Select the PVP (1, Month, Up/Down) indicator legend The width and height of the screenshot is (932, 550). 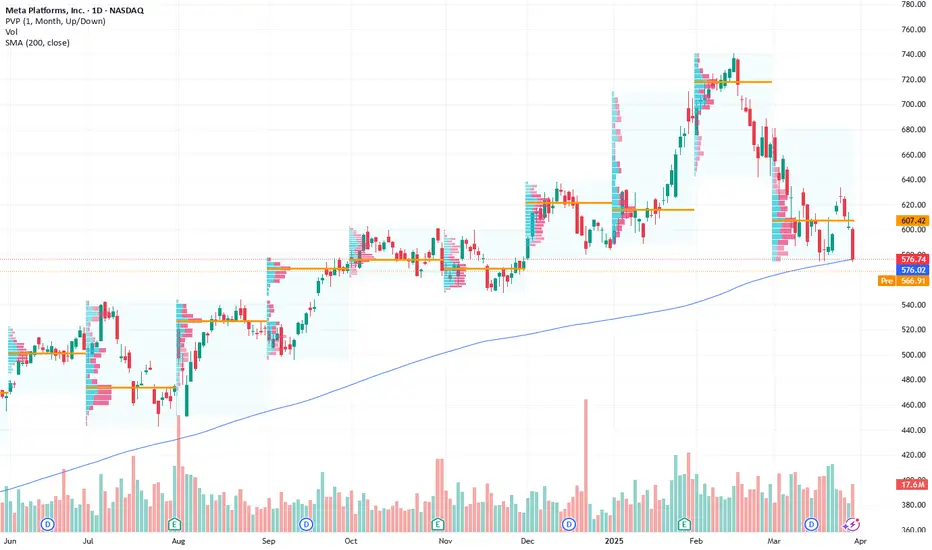tap(55, 21)
